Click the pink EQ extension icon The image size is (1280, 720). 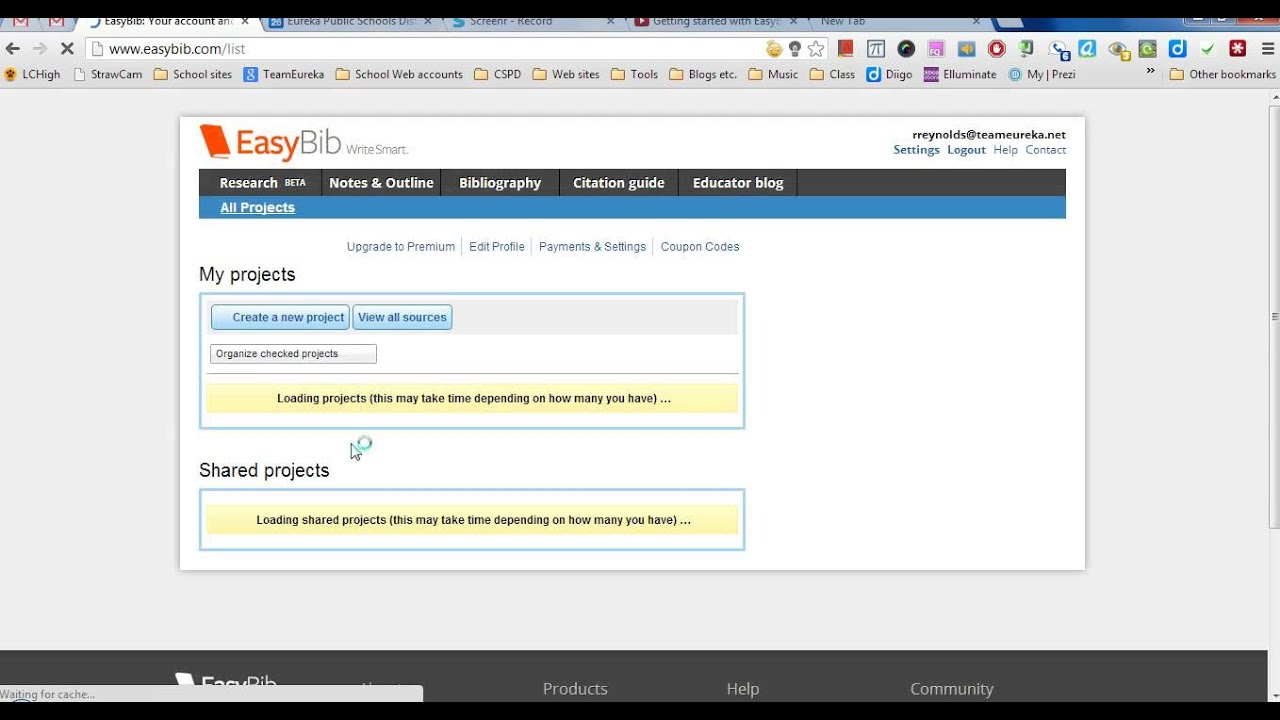coord(936,48)
